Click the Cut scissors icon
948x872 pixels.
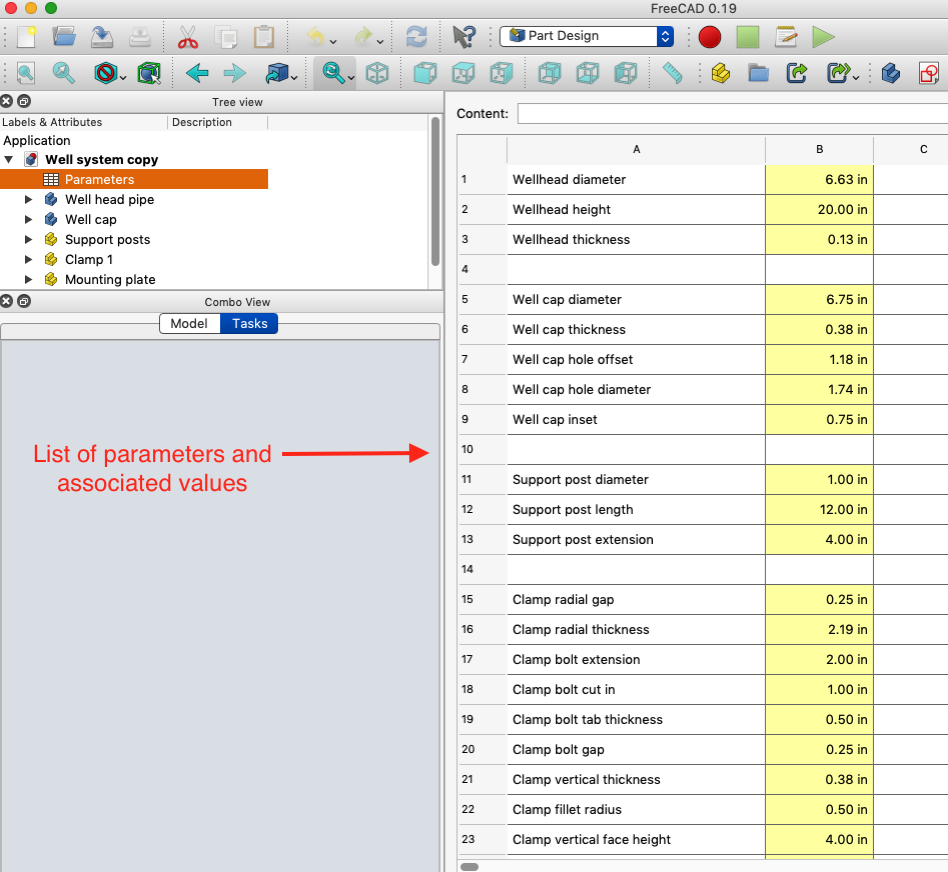coord(188,37)
